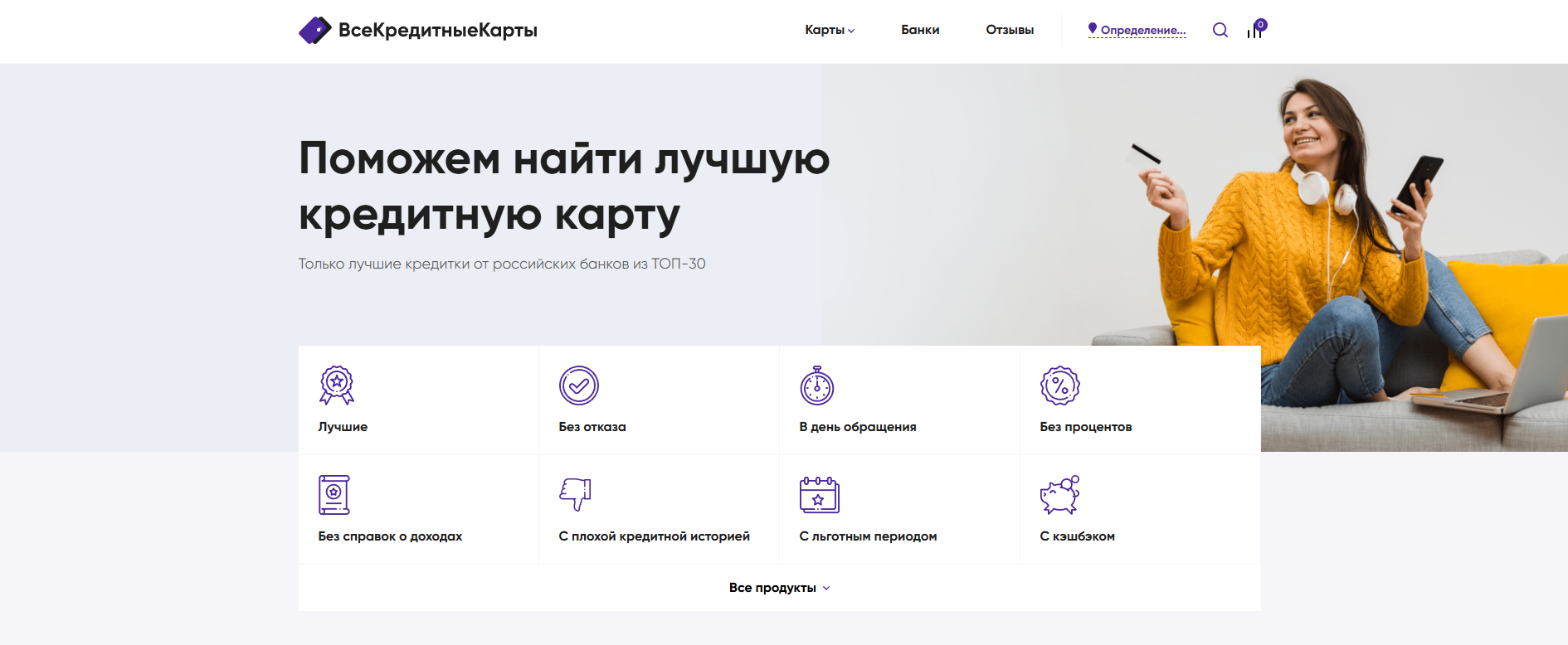
Task: Open the Банки menu item
Action: point(920,30)
